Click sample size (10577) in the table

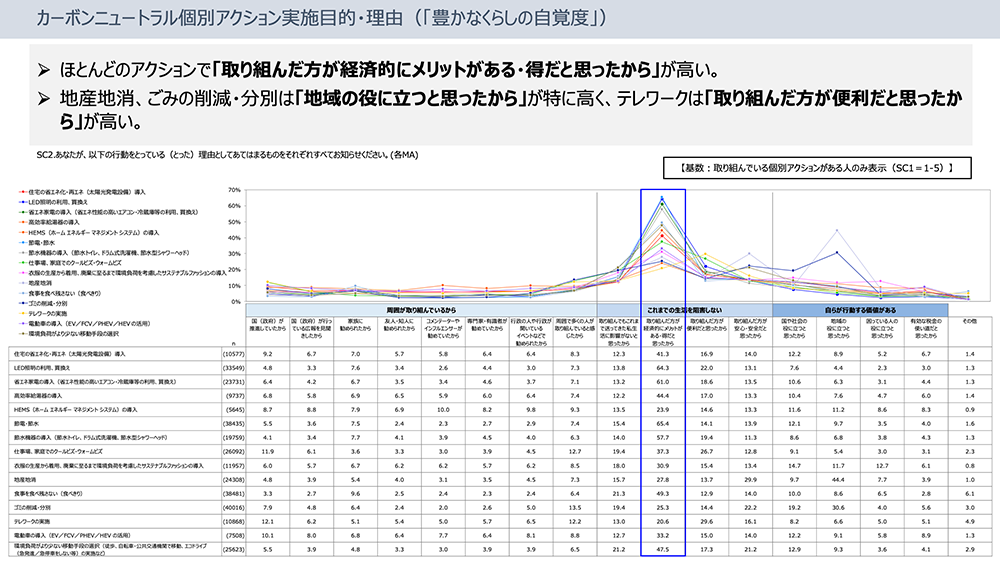point(233,354)
